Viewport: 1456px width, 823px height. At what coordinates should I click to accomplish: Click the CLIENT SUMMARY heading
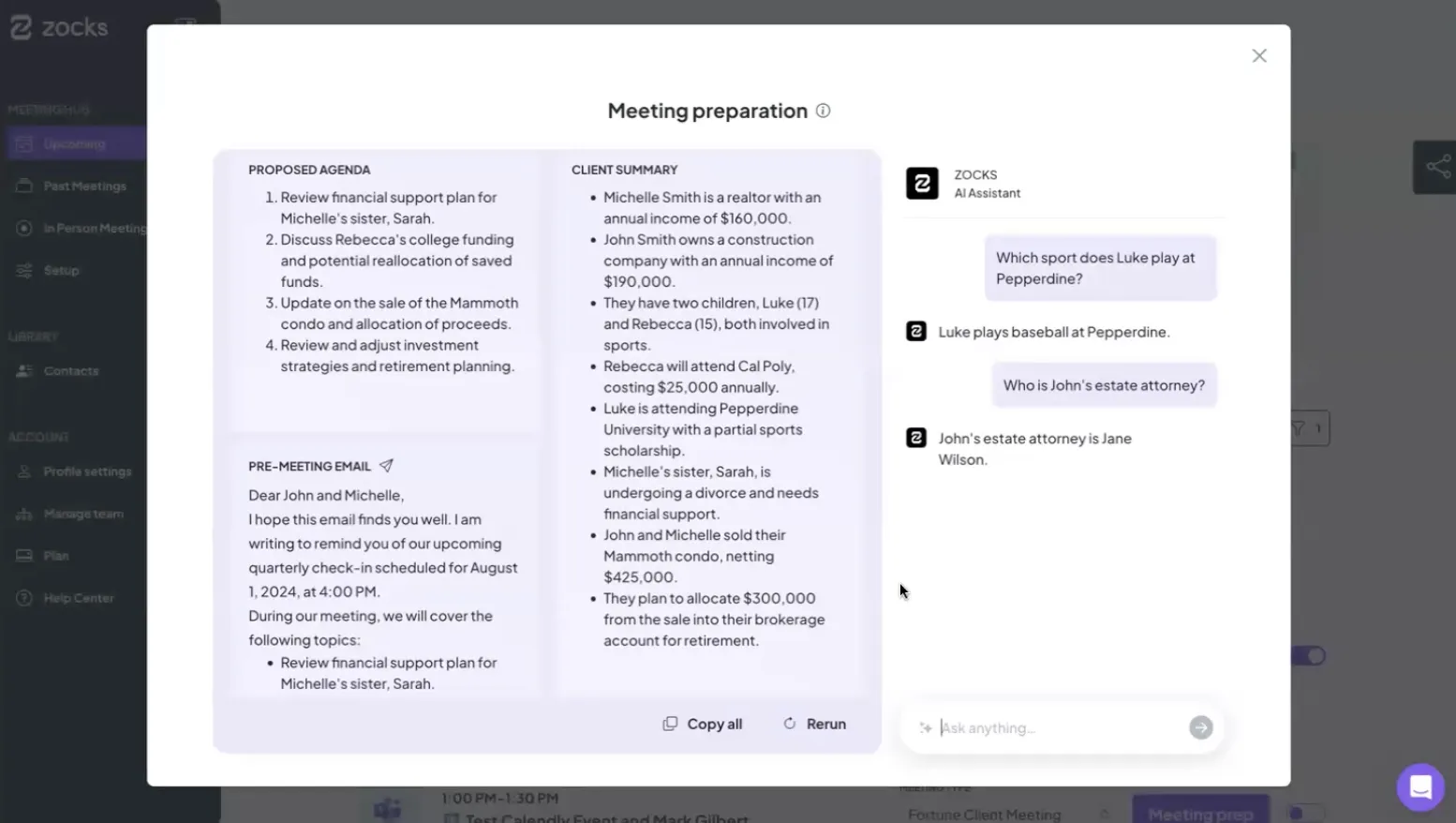pos(624,170)
